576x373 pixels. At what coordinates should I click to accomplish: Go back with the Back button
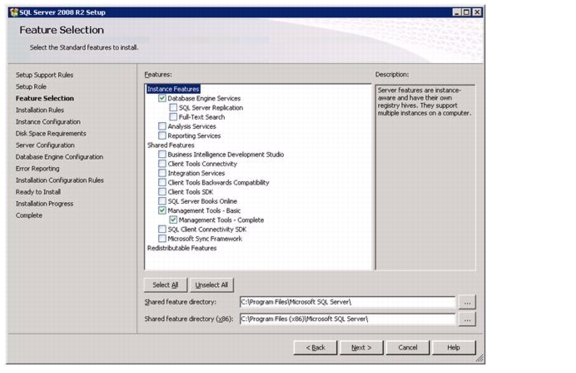[x=315, y=348]
